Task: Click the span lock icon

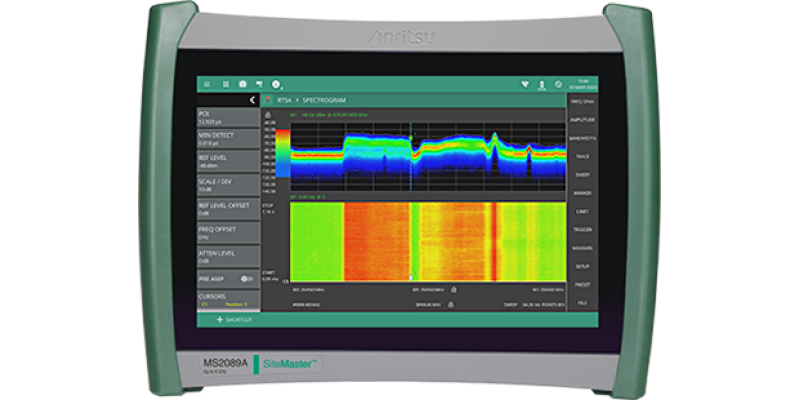Action: tap(451, 305)
